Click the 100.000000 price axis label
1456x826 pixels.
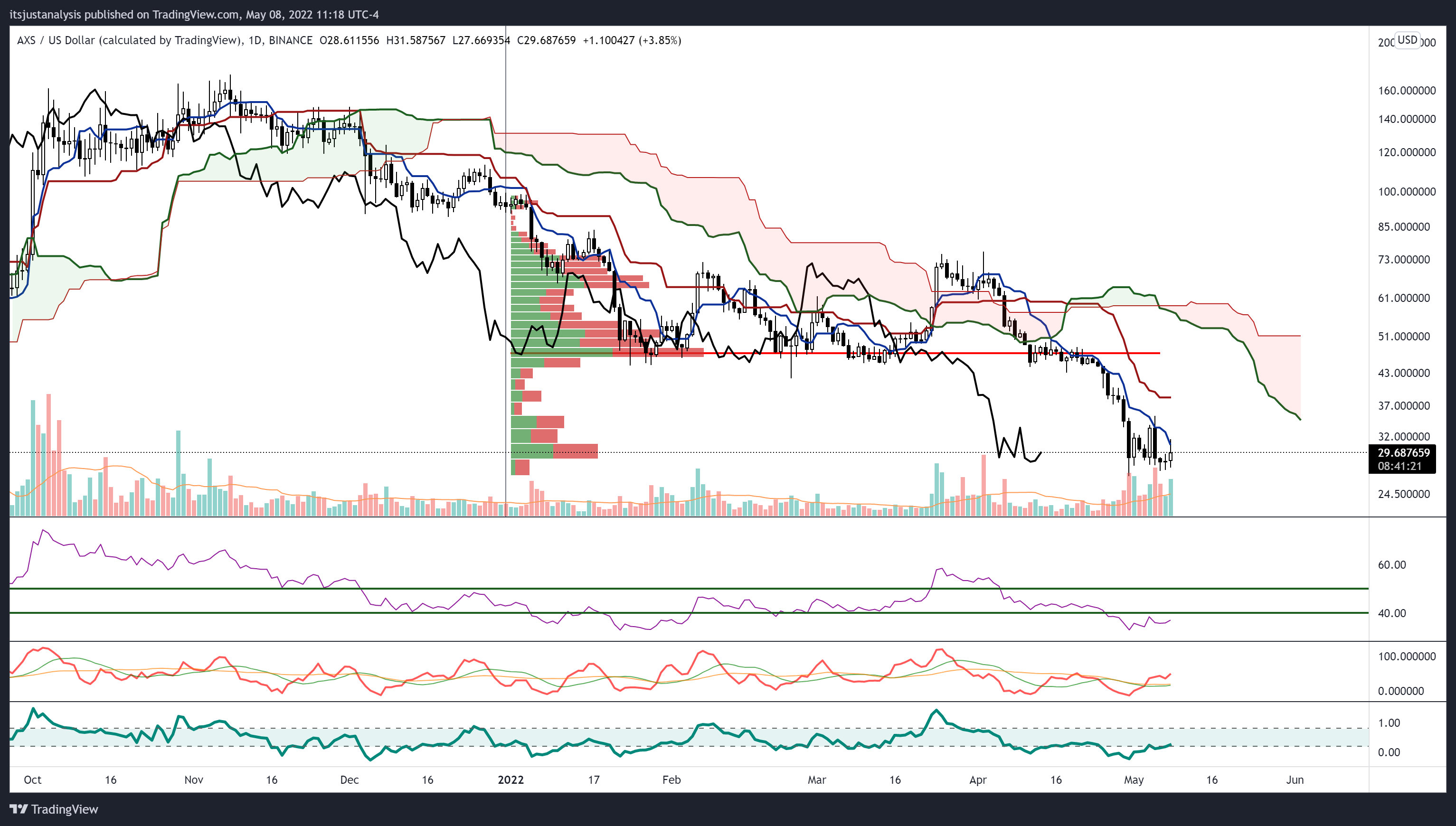pos(1407,192)
